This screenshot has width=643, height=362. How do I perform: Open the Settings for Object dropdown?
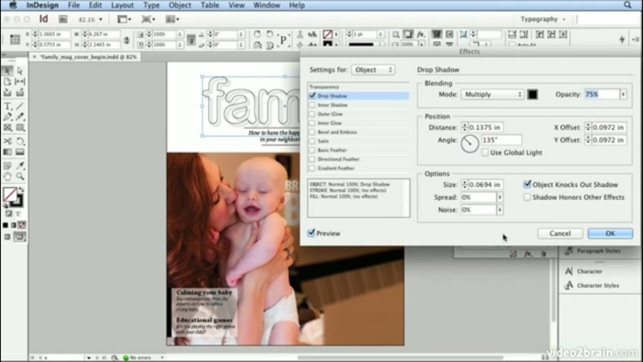coord(373,70)
